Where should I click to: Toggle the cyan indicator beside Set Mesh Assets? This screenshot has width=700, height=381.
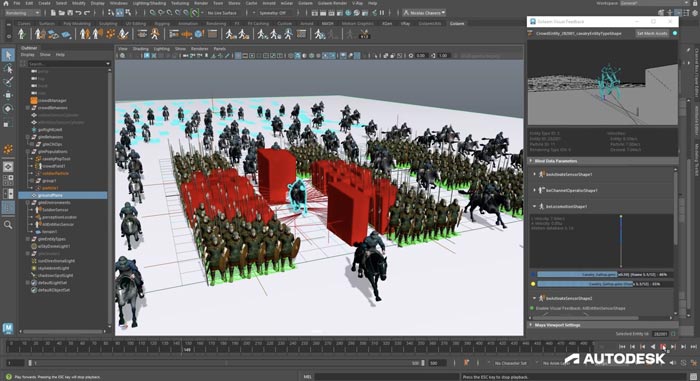(x=675, y=33)
